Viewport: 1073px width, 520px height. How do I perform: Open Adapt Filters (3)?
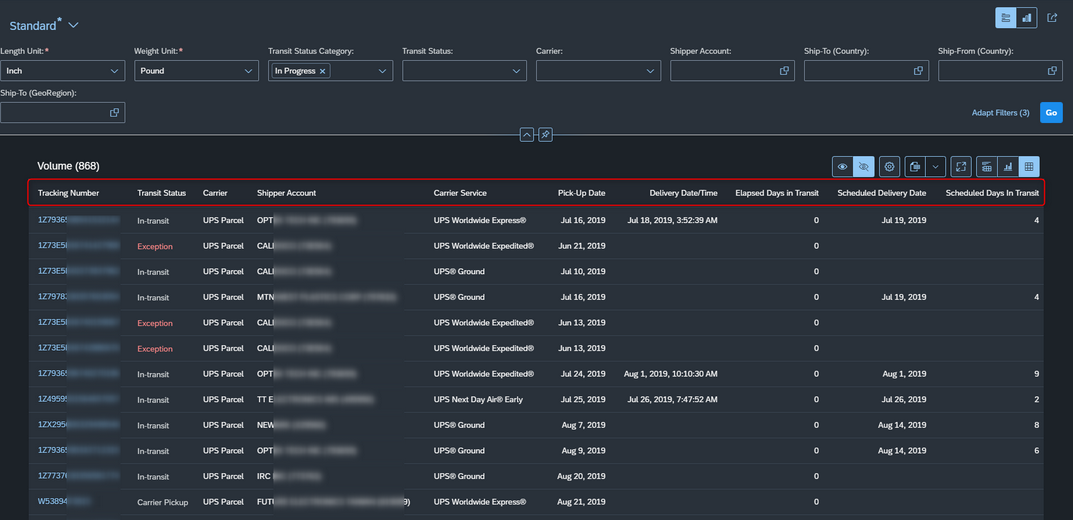click(x=1000, y=113)
